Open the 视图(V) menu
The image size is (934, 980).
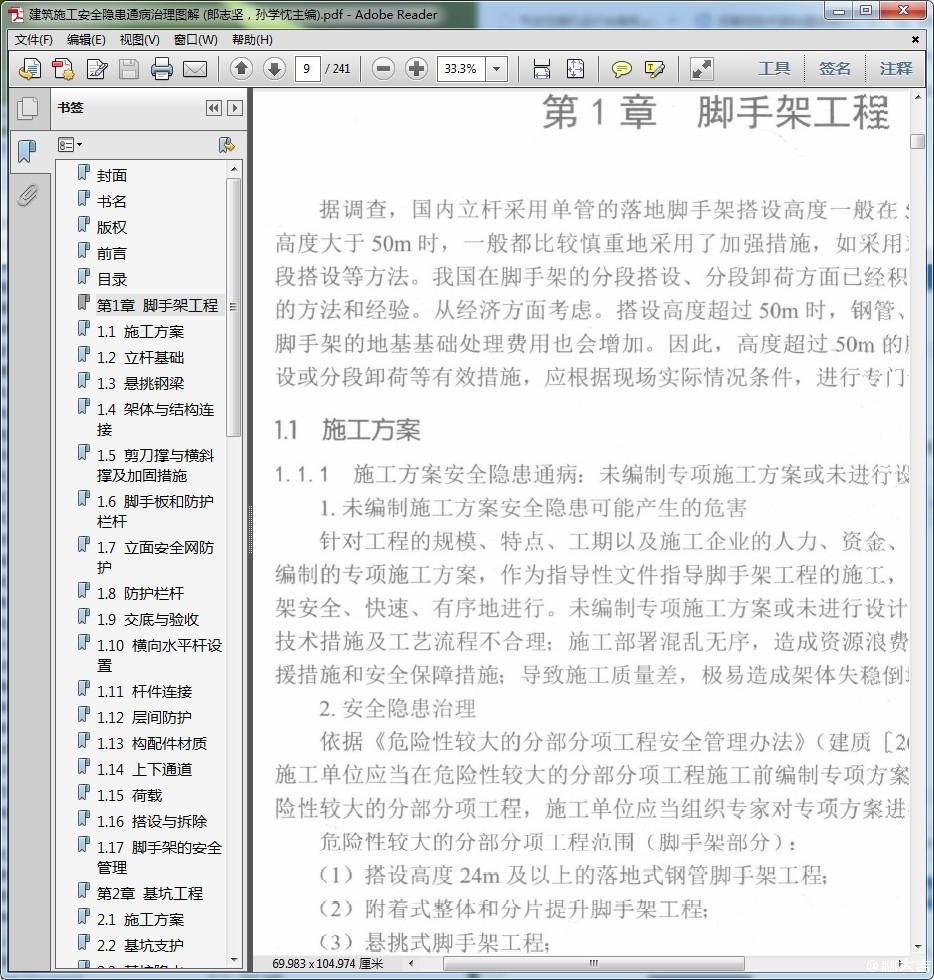139,40
